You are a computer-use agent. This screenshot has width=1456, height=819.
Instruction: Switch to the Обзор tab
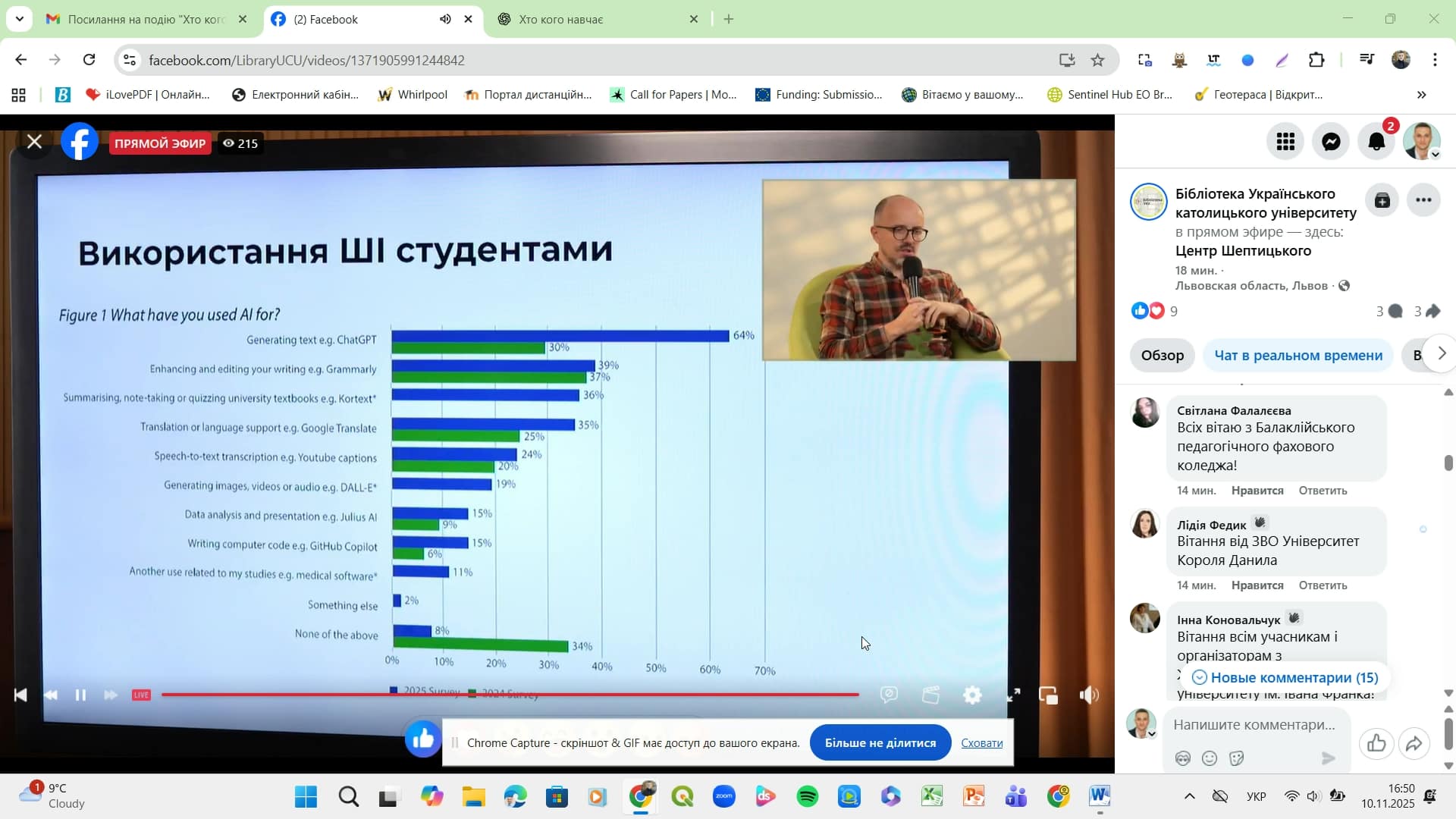1162,356
